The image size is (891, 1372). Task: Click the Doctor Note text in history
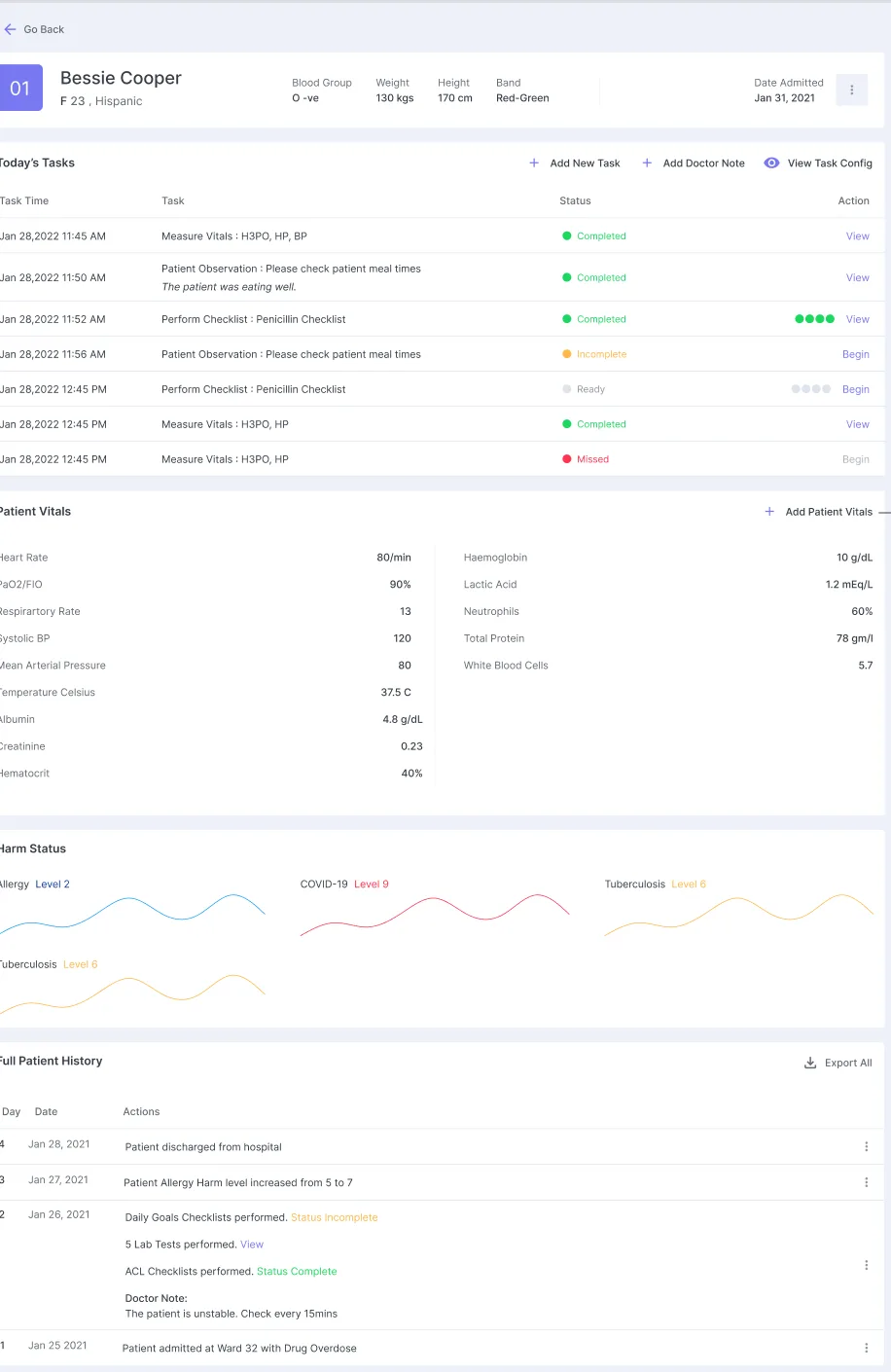232,1314
